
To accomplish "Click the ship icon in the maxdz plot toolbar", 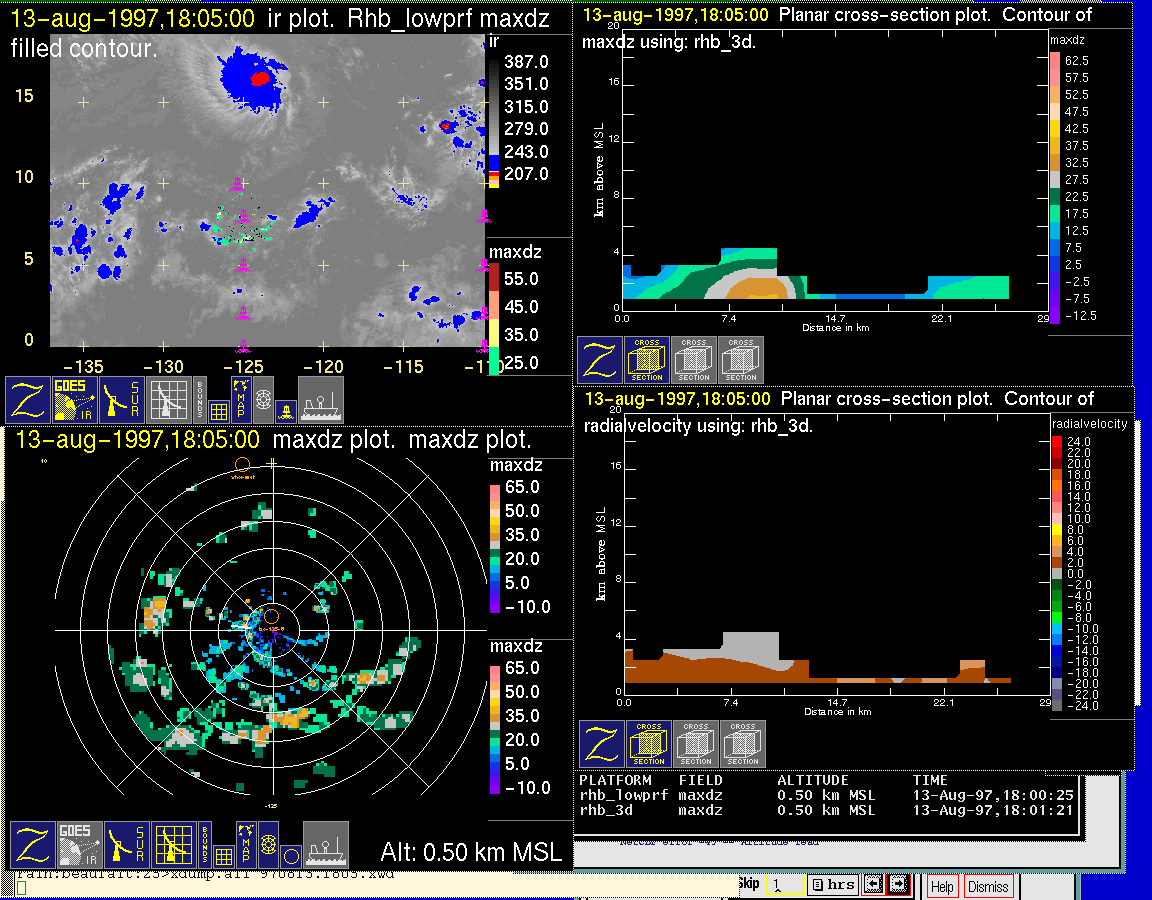I will coord(325,845).
